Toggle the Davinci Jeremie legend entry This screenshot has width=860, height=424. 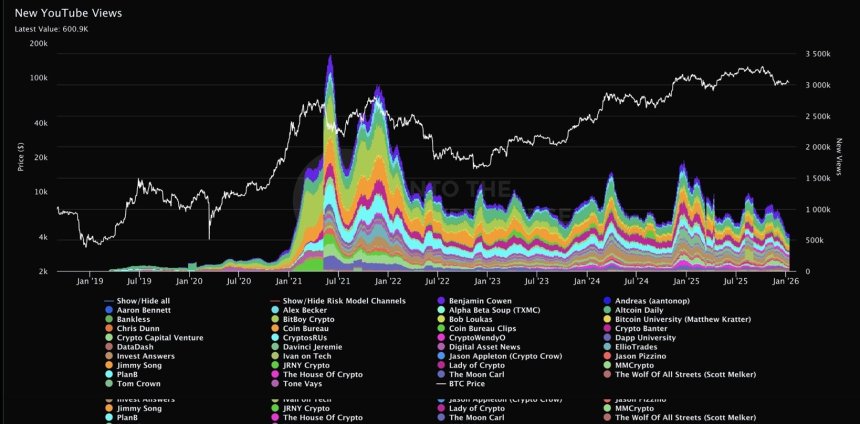click(306, 347)
